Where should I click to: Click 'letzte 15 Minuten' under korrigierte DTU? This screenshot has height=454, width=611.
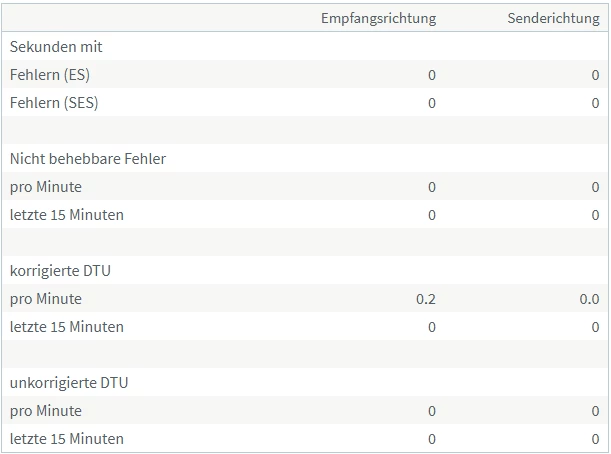point(67,326)
